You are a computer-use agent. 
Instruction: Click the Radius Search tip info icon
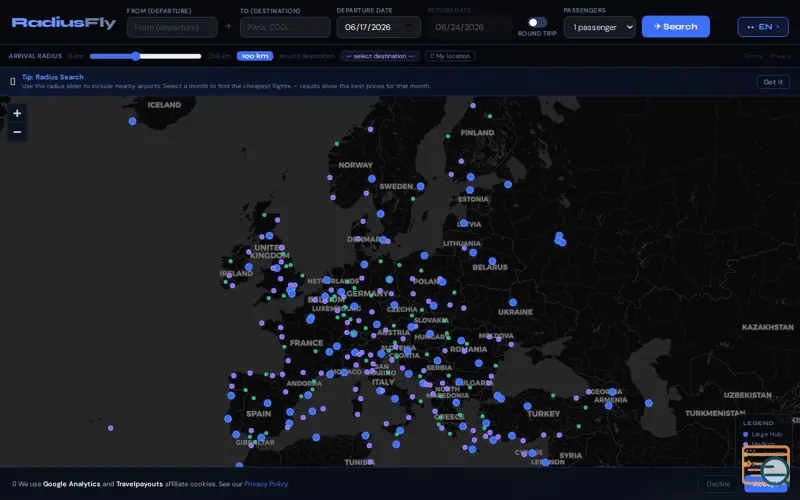coord(13,82)
